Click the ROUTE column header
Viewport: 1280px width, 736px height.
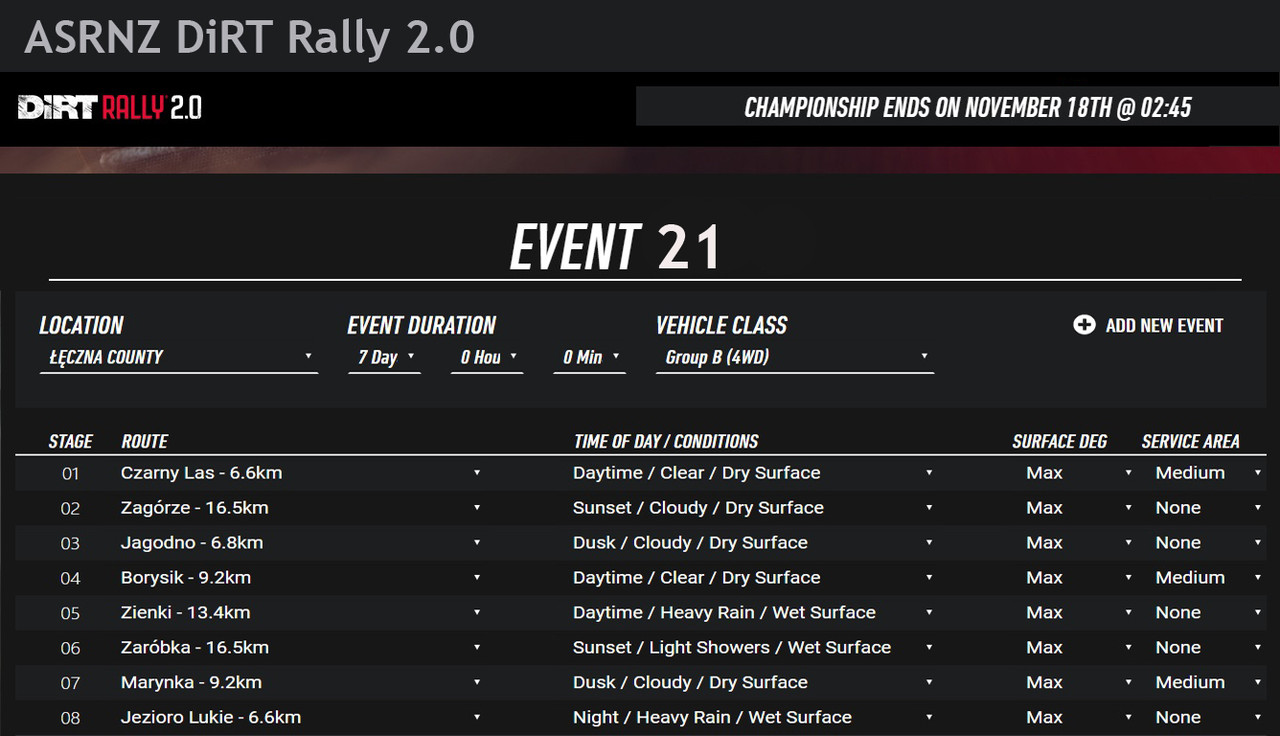[145, 441]
